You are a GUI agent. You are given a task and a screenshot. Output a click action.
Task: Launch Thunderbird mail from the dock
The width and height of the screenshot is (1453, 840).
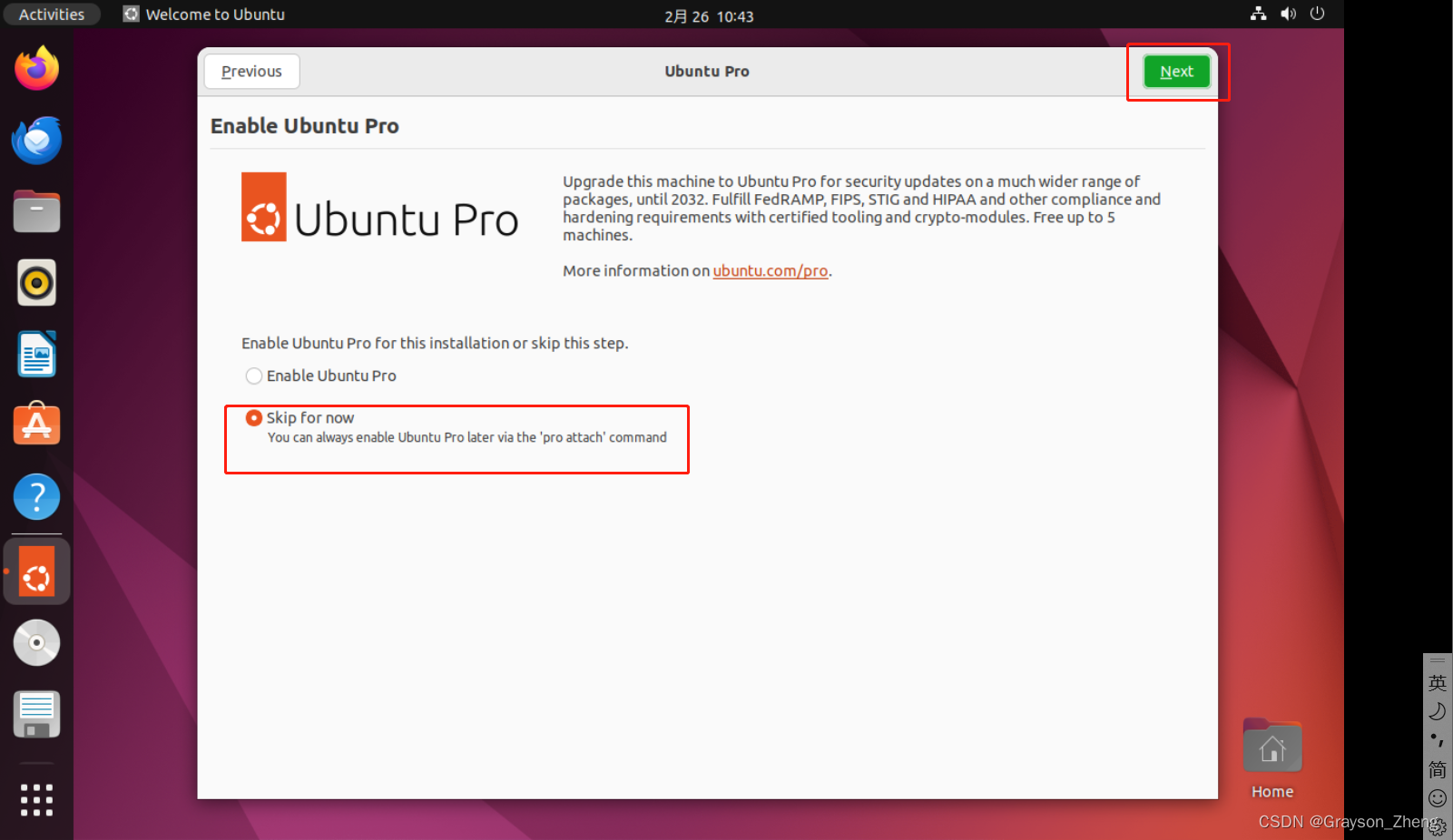(x=36, y=140)
